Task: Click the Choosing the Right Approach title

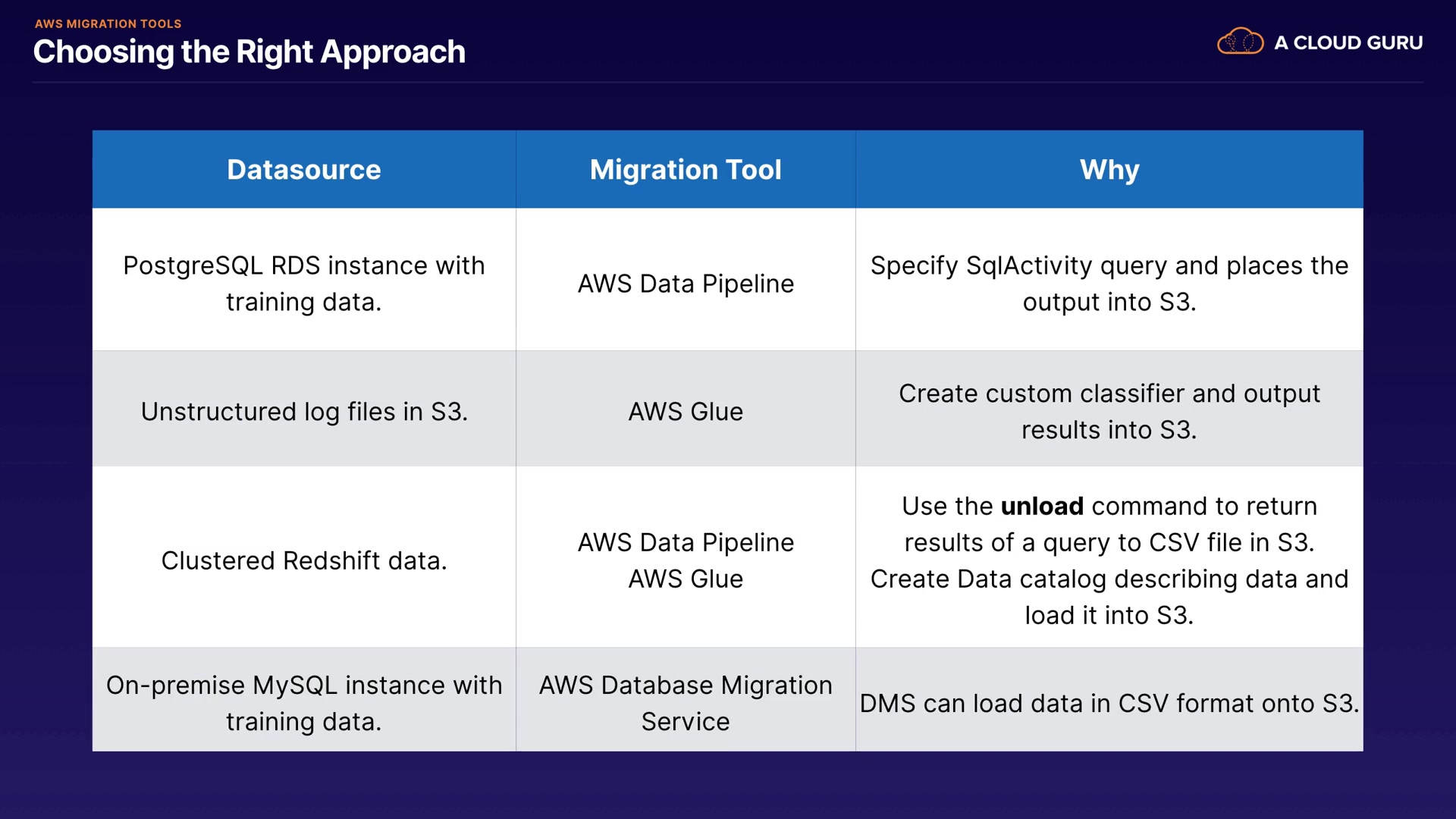Action: point(249,52)
